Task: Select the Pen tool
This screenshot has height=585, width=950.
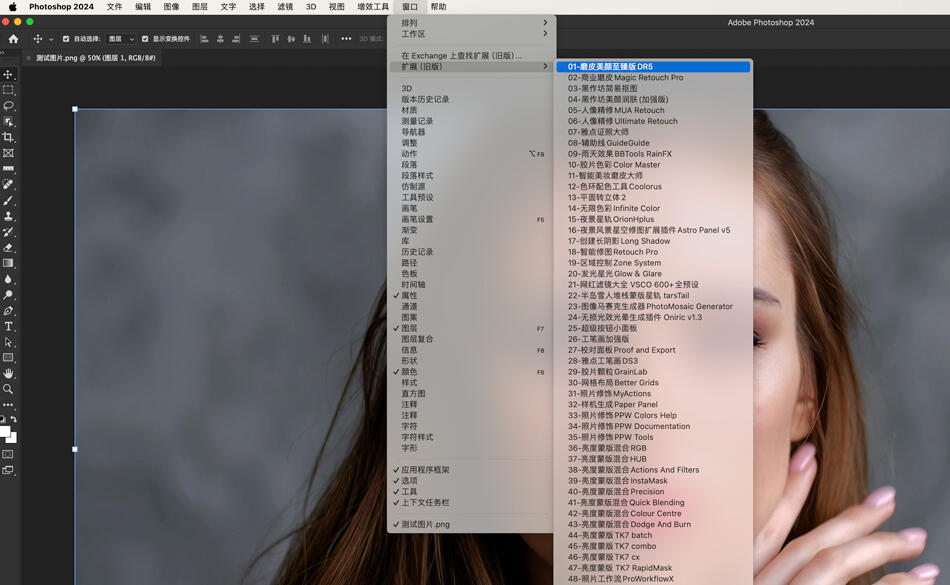Action: coord(8,311)
